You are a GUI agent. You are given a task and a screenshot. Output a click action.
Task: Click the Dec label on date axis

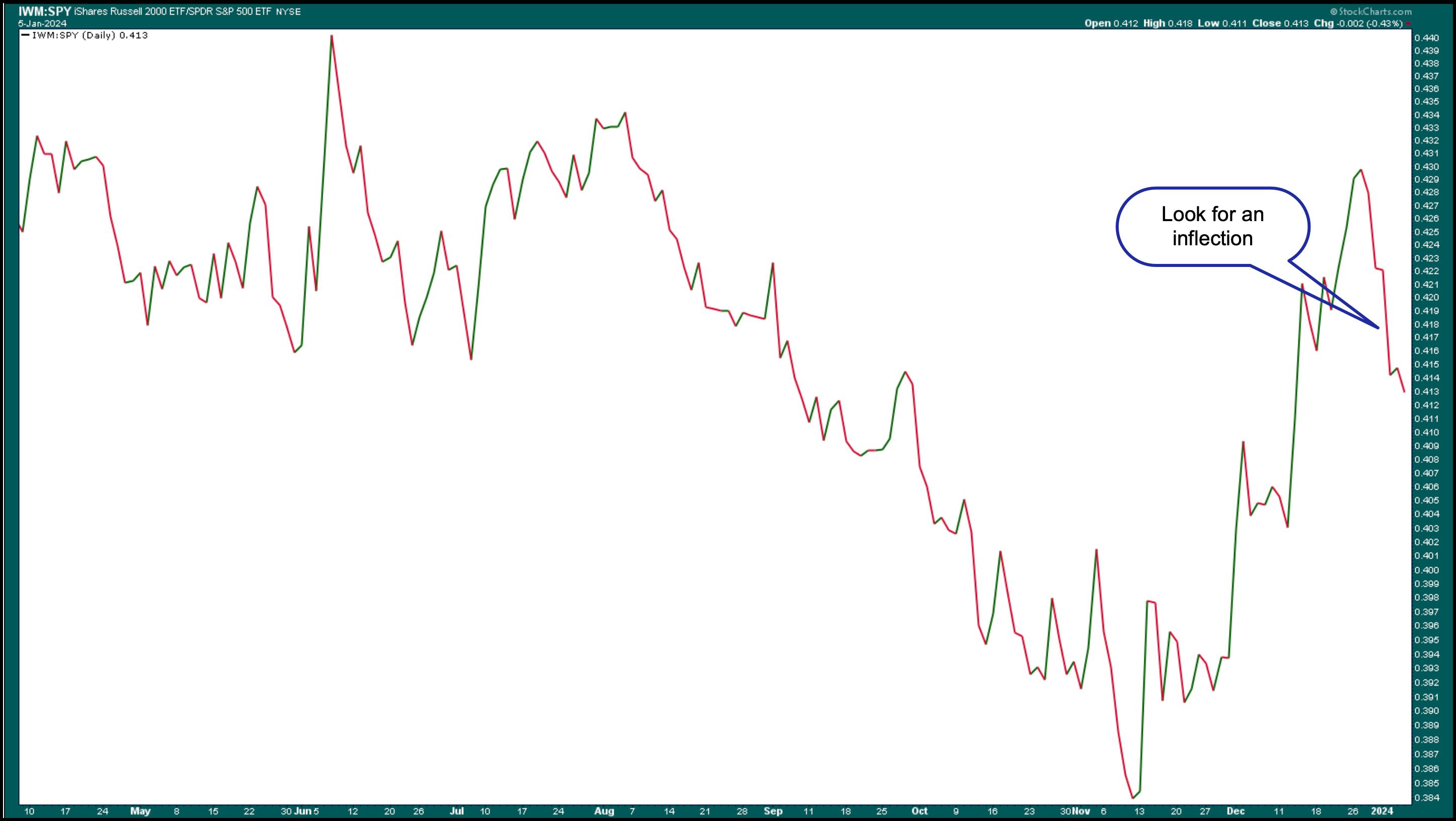1235,811
